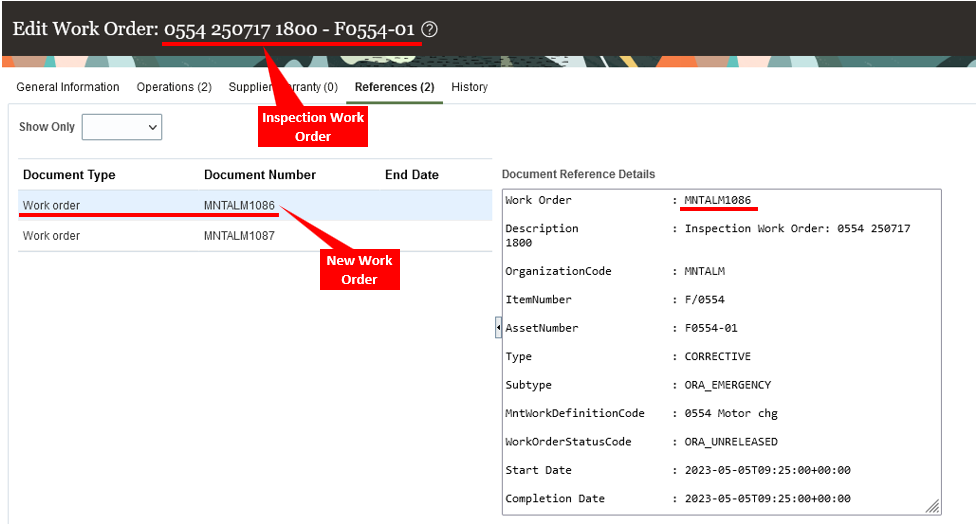Open the help icon beside work order title
The height and width of the screenshot is (524, 978).
click(x=429, y=29)
